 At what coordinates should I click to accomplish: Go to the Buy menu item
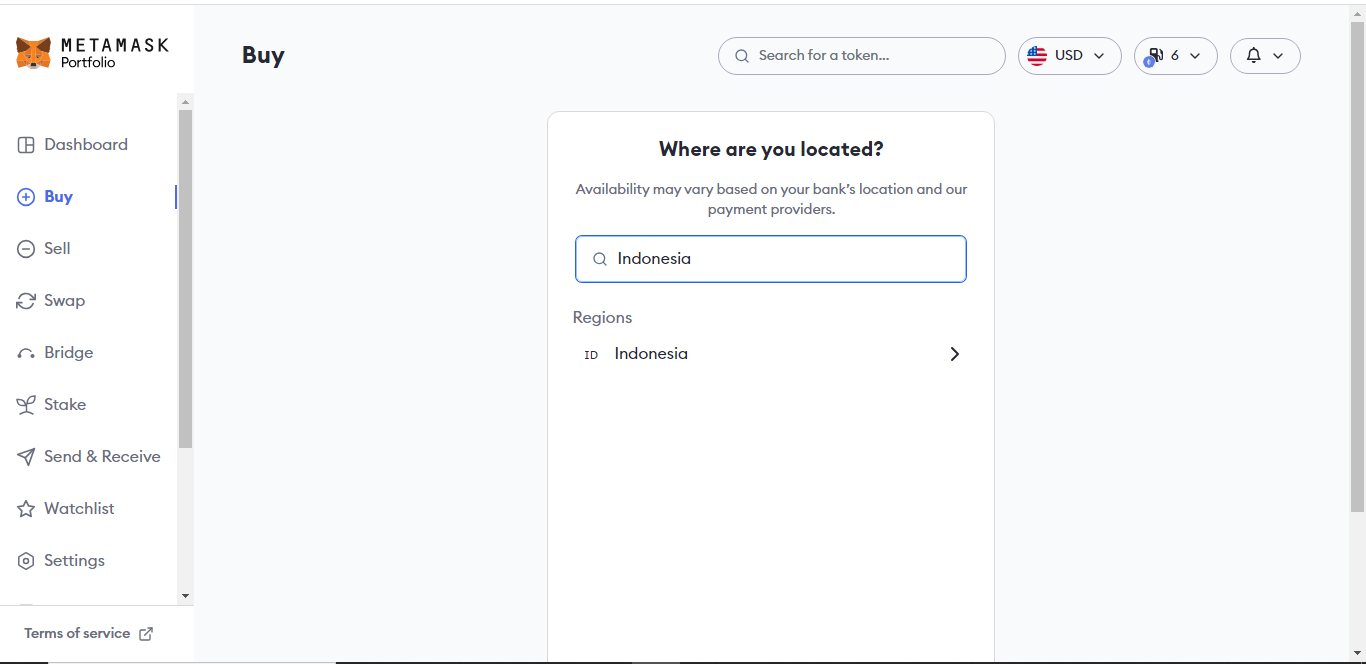tap(58, 197)
